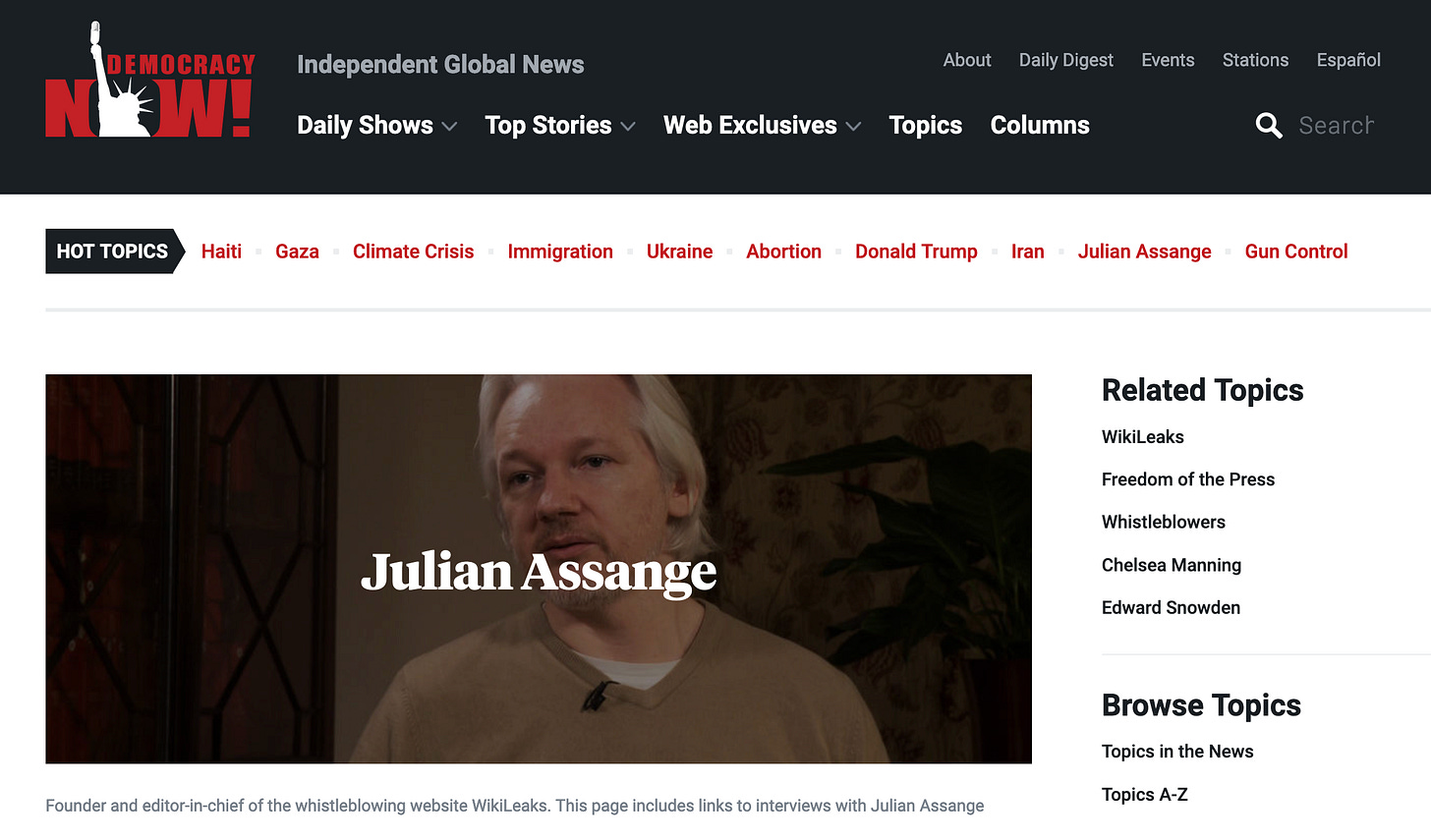The width and height of the screenshot is (1431, 840).
Task: Open the Topics menu item
Action: pyautogui.click(x=925, y=126)
